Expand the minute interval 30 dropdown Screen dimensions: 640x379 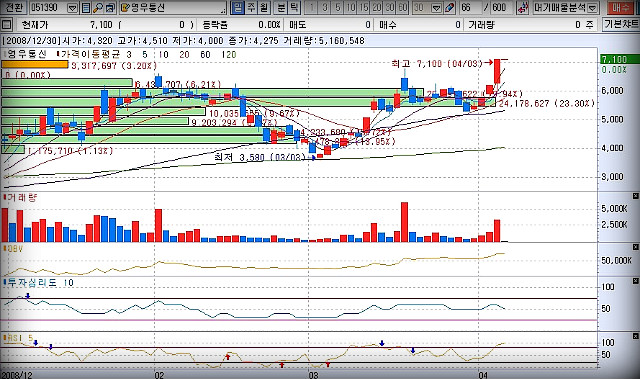(x=436, y=8)
